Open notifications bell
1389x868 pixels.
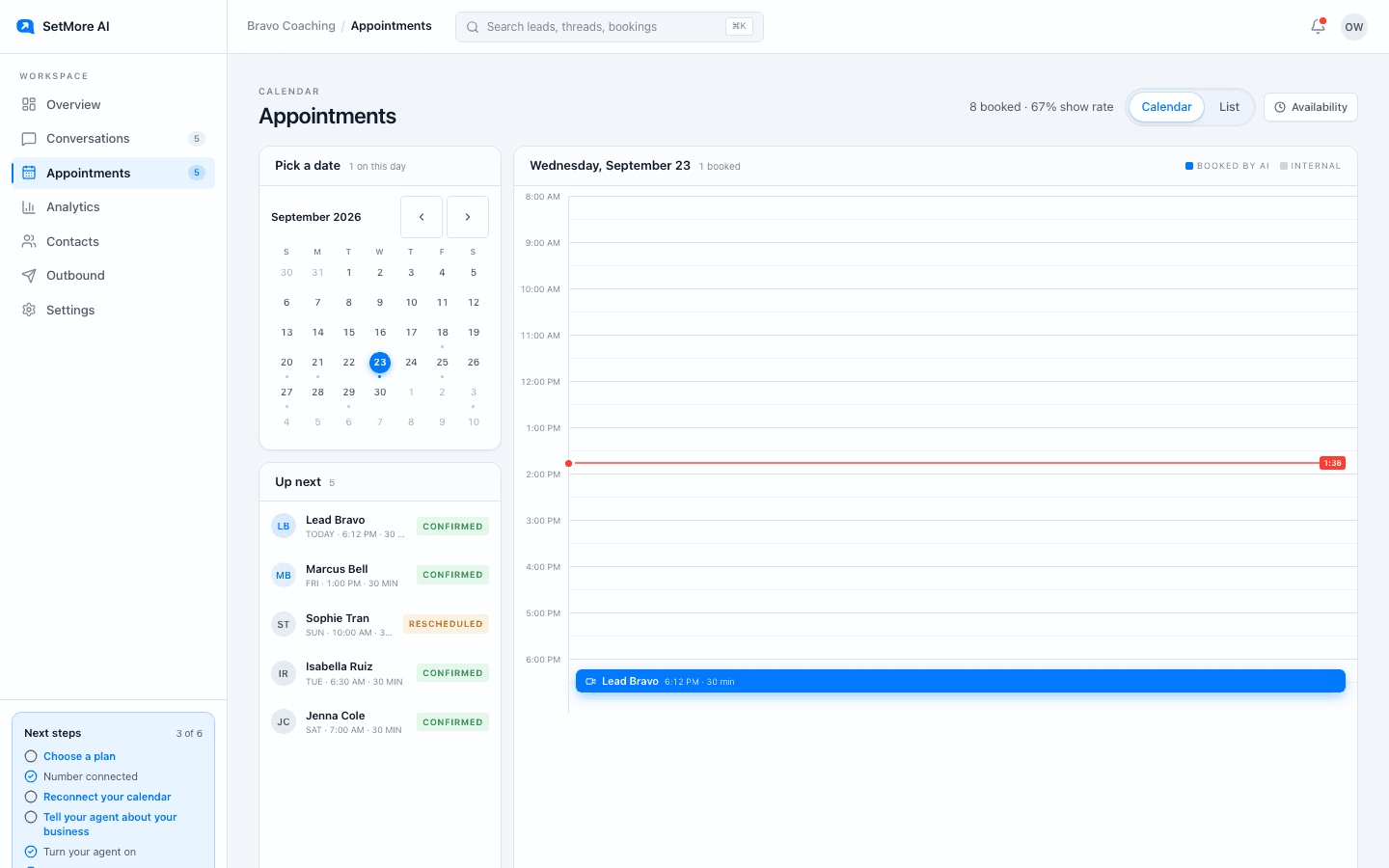pyautogui.click(x=1318, y=26)
